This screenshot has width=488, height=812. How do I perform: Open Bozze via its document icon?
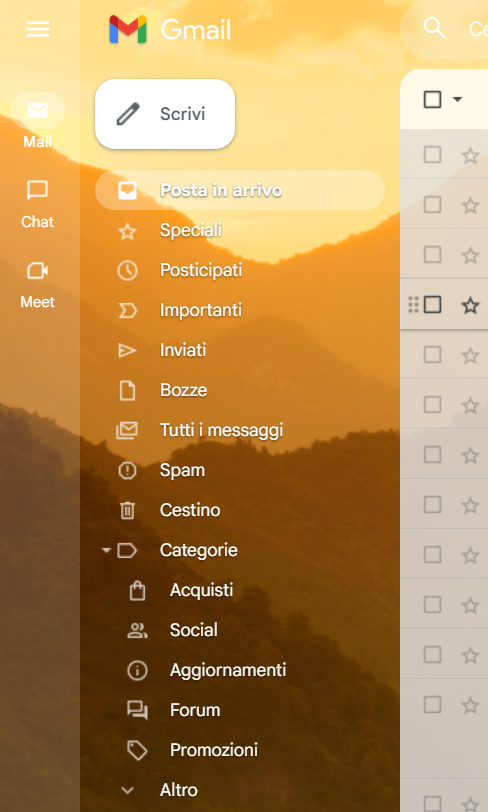point(127,390)
